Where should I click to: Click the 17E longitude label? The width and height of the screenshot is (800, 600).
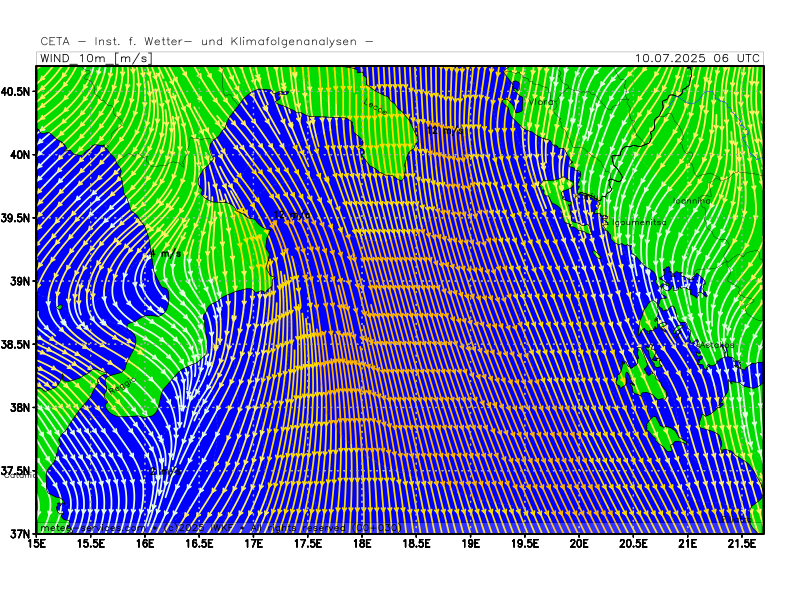click(254, 544)
